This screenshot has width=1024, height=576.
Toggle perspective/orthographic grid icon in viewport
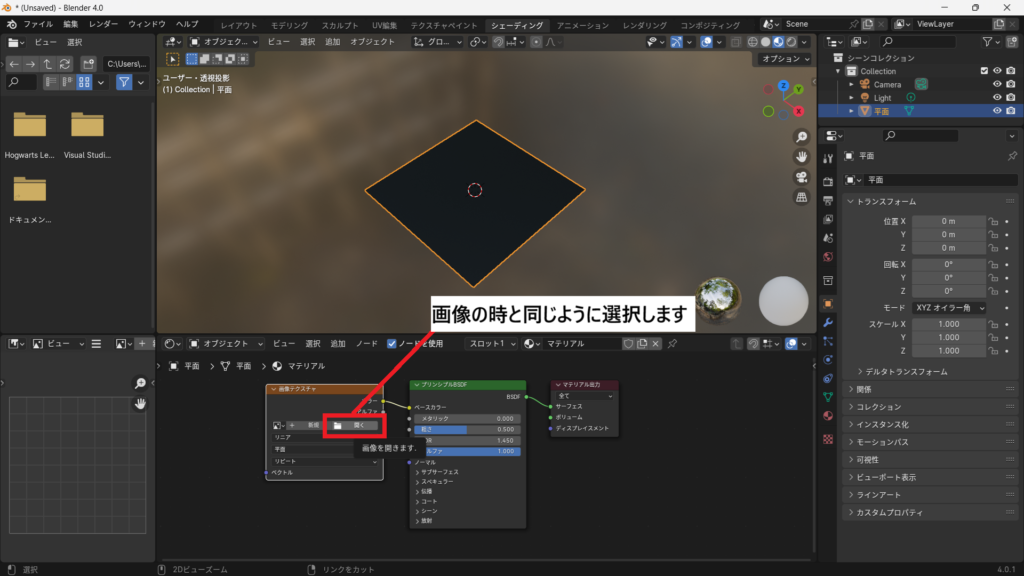tap(801, 198)
